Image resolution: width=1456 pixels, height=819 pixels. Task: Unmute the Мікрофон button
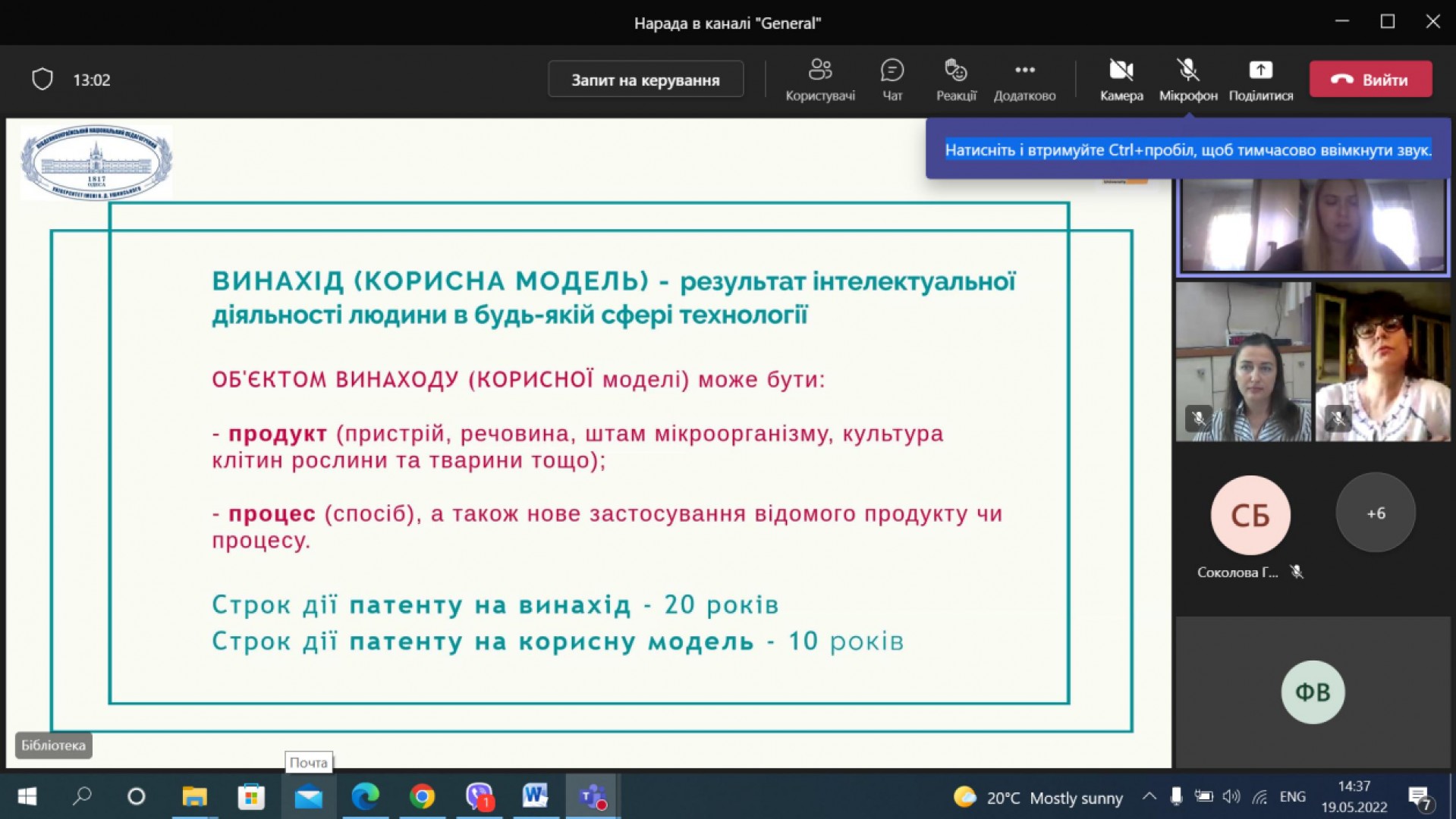click(1187, 79)
